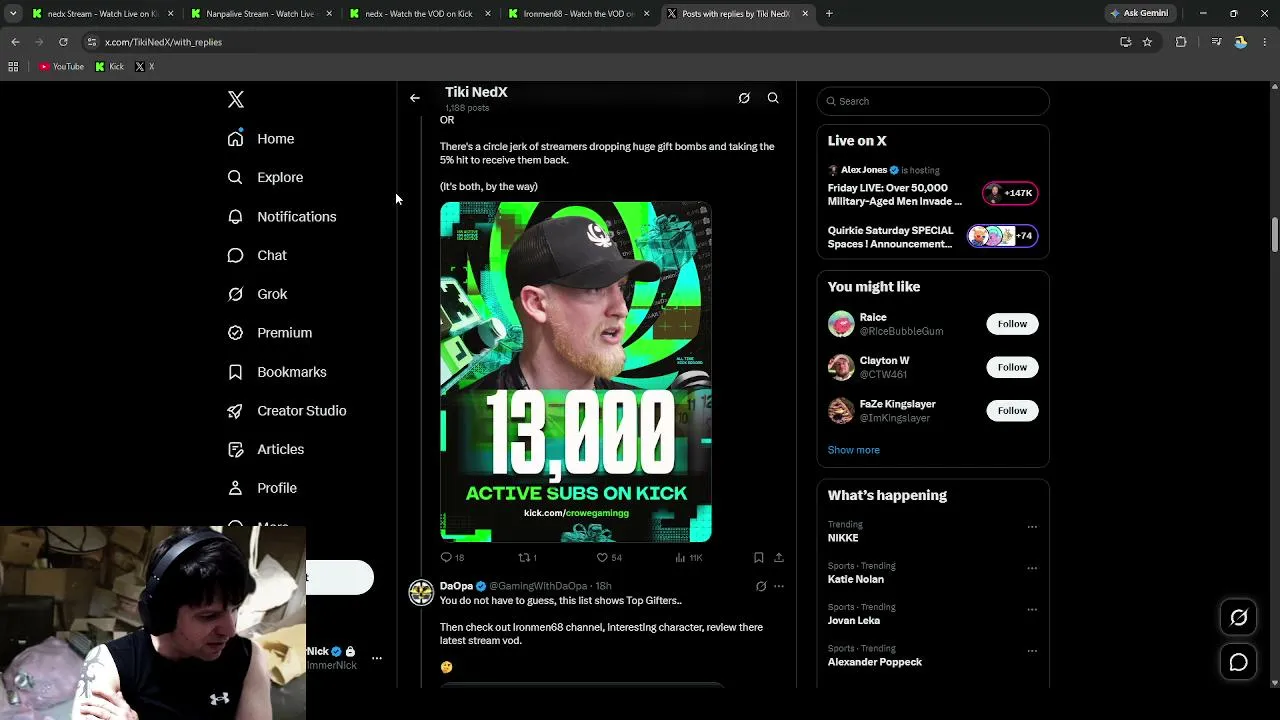
Task: Open the 13,000 active subs image
Action: [576, 372]
